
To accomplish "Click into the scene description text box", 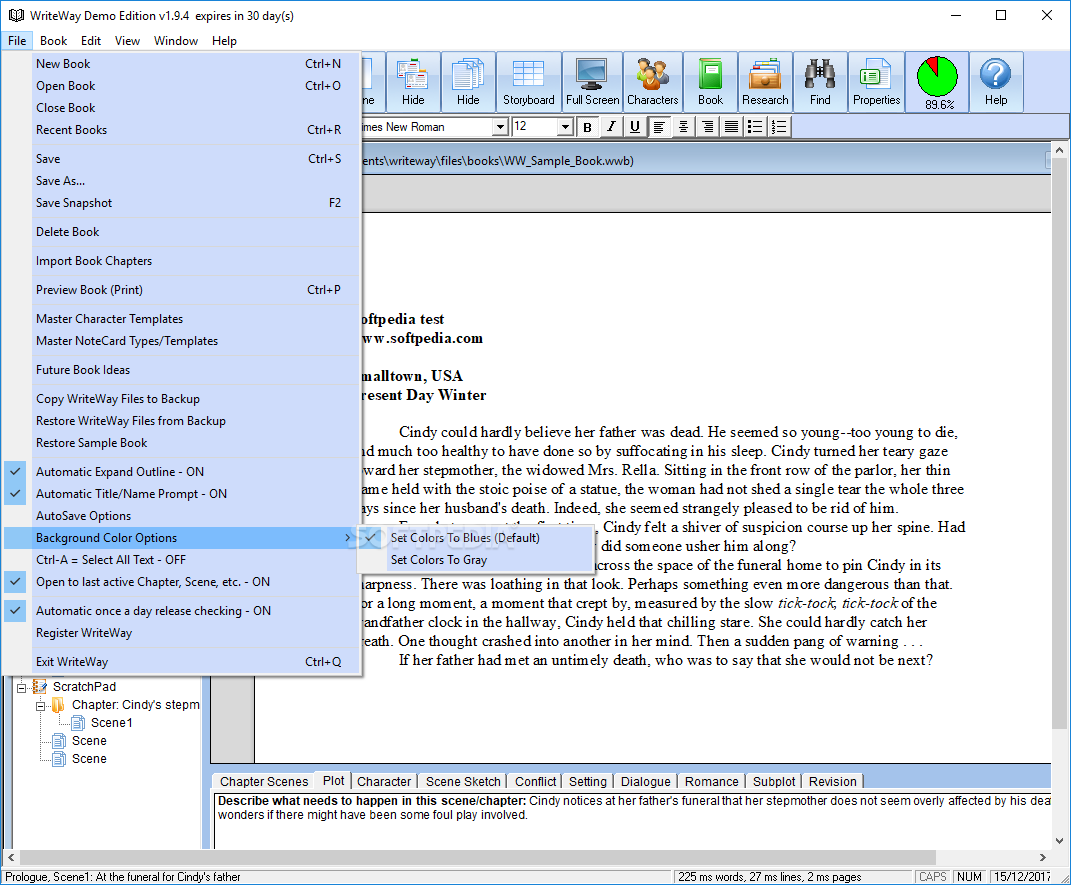I will point(632,821).
